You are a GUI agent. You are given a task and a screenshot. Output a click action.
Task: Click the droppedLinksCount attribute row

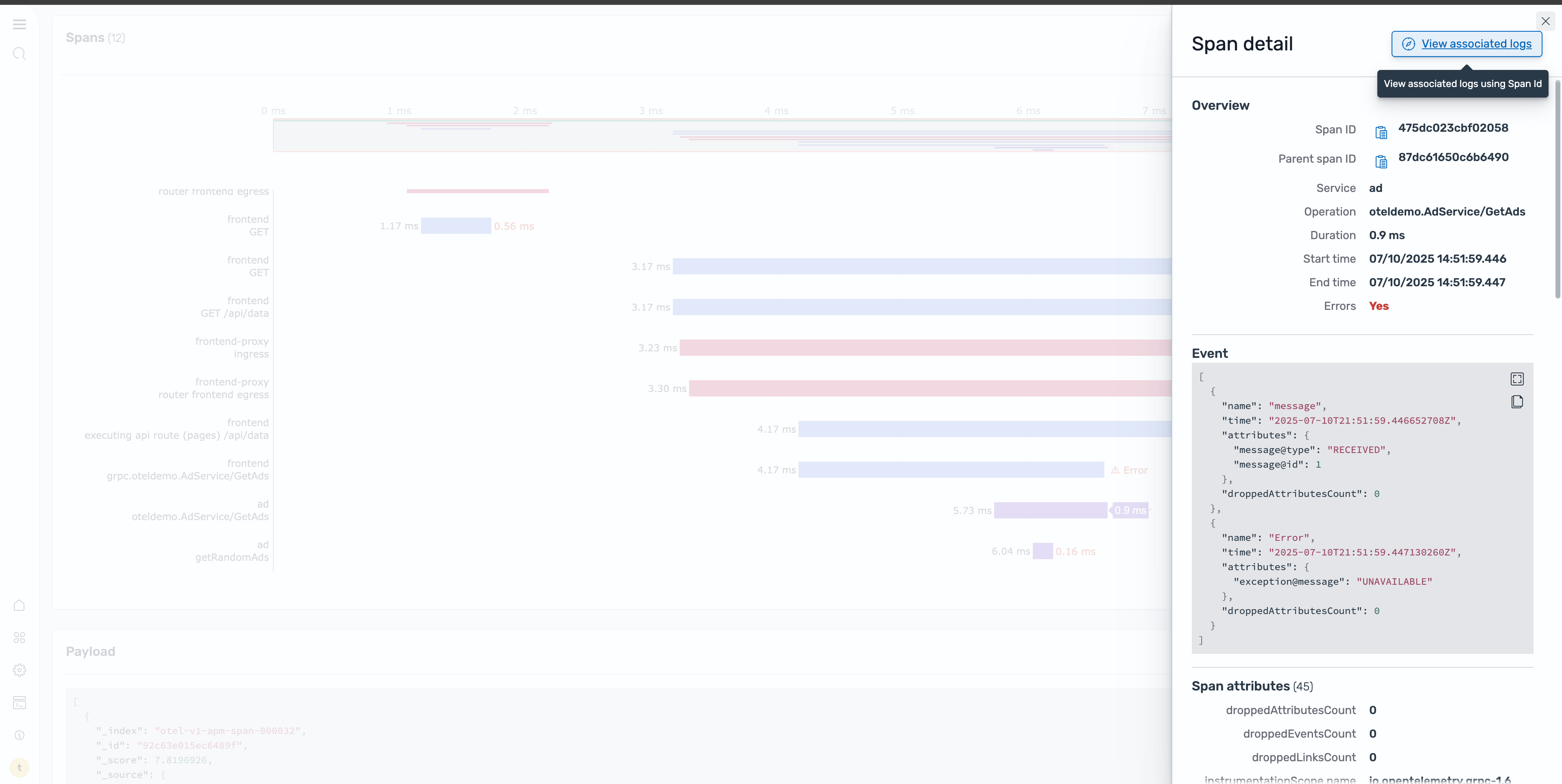[x=1314, y=757]
